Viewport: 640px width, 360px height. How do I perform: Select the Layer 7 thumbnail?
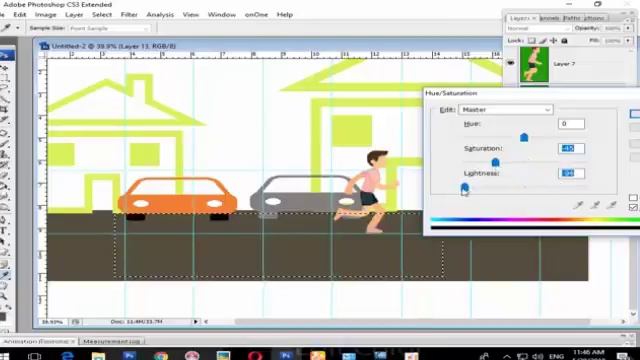(534, 64)
